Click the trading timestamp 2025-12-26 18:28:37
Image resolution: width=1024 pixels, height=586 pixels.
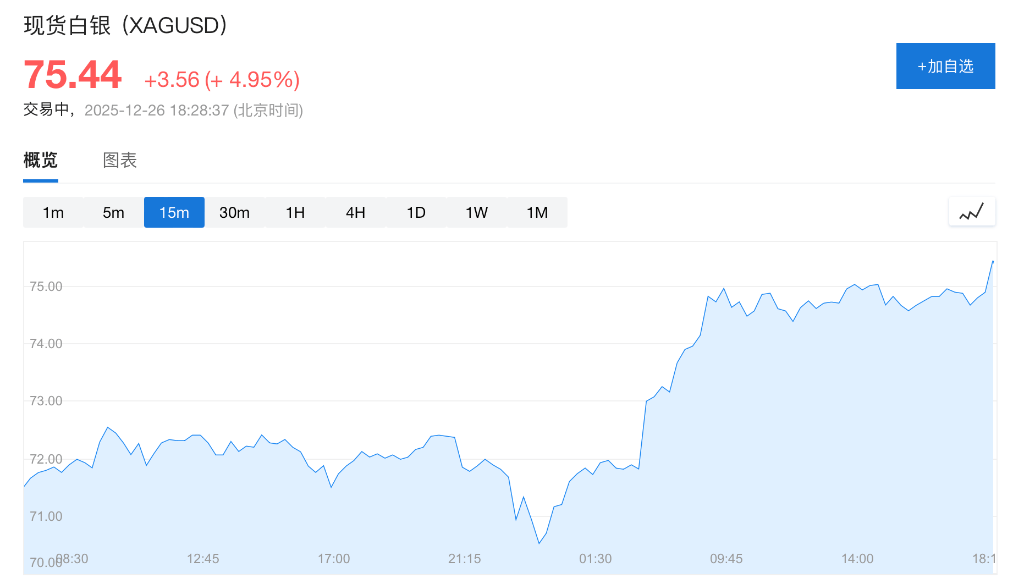193,110
